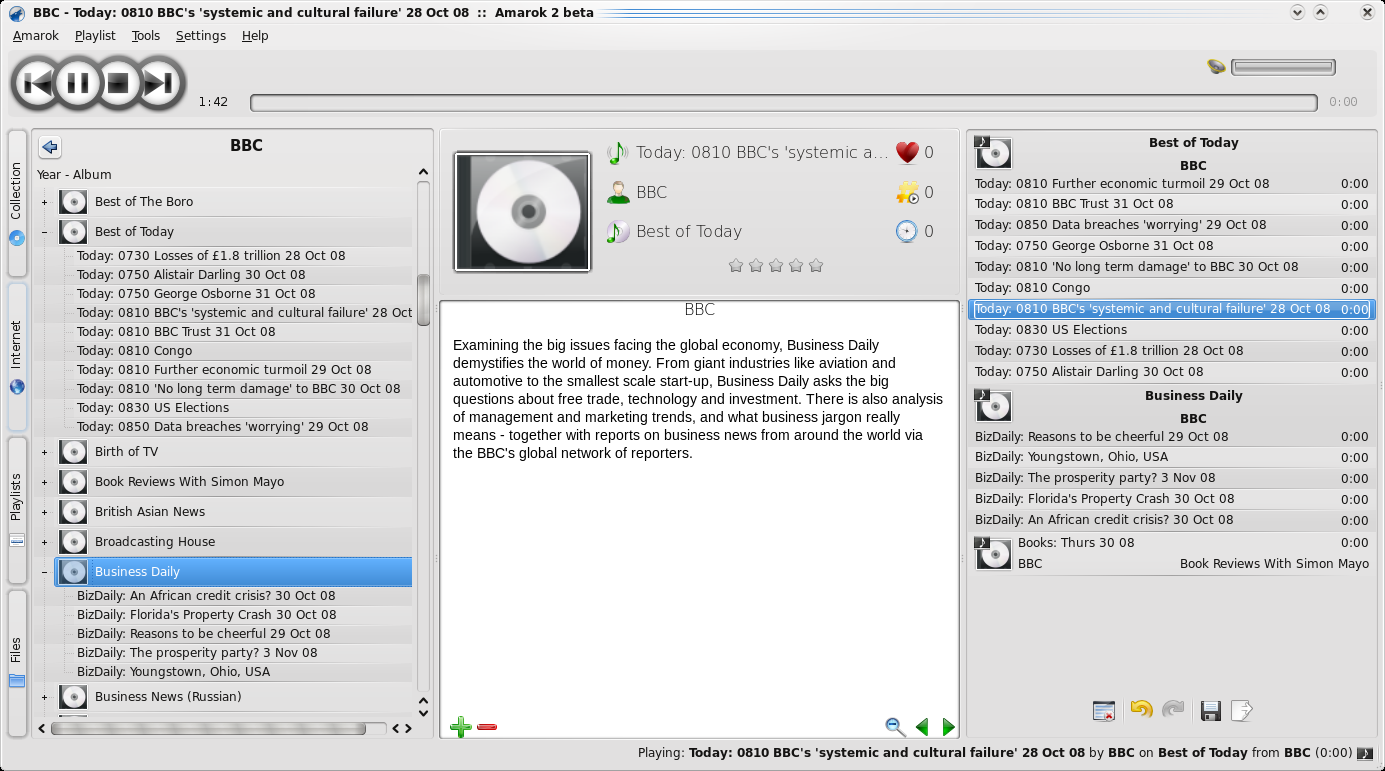
Task: Open the Amarok menu
Action: 36,36
